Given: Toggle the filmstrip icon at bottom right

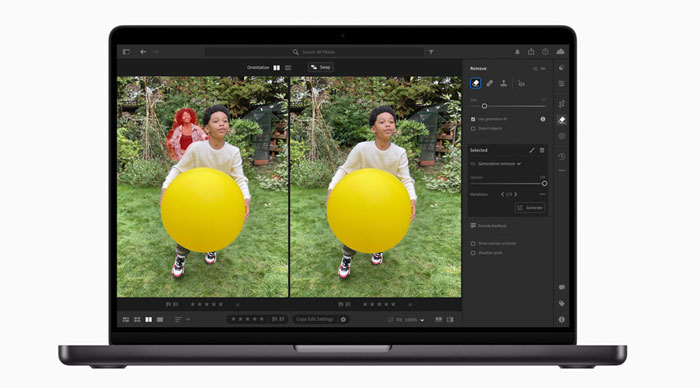Looking at the screenshot, I should pos(439,320).
